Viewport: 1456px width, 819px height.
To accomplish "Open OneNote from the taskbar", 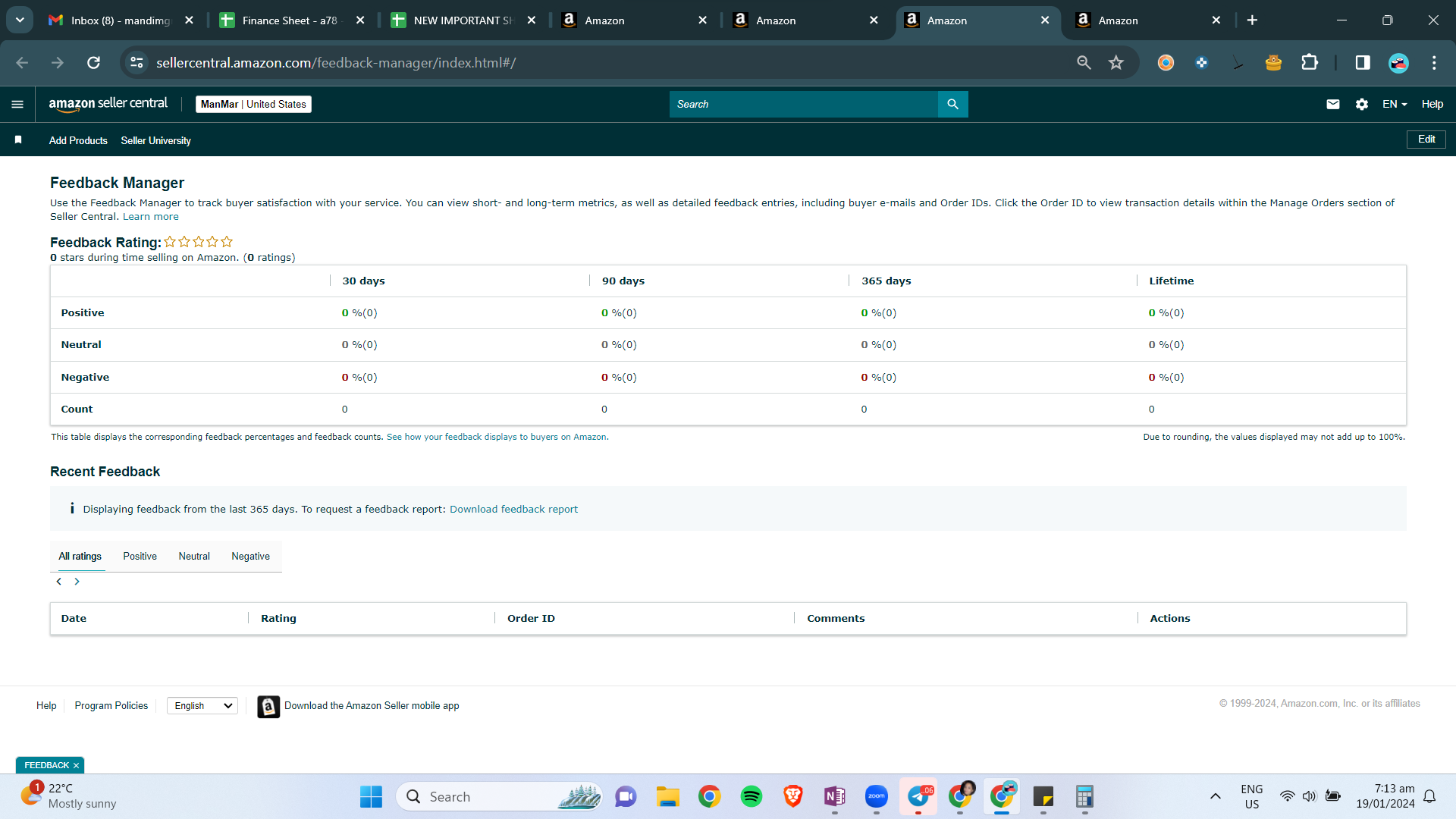I will tap(835, 797).
